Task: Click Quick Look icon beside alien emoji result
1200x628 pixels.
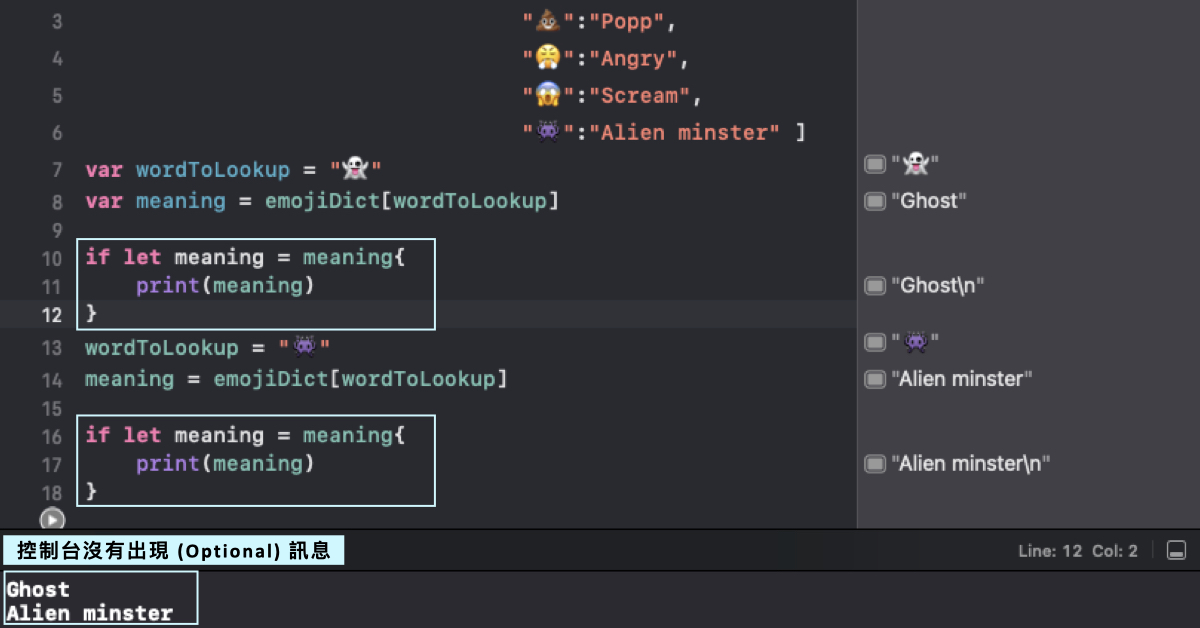Action: [x=876, y=342]
